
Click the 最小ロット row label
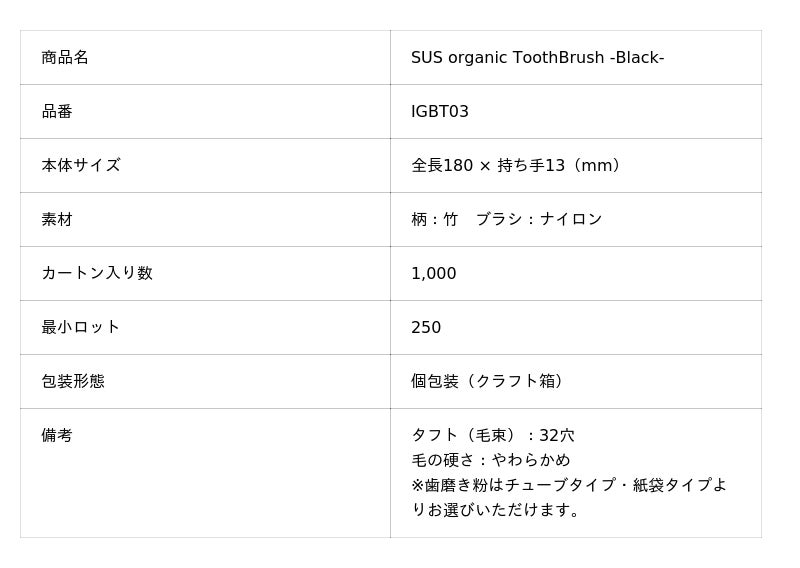point(81,328)
